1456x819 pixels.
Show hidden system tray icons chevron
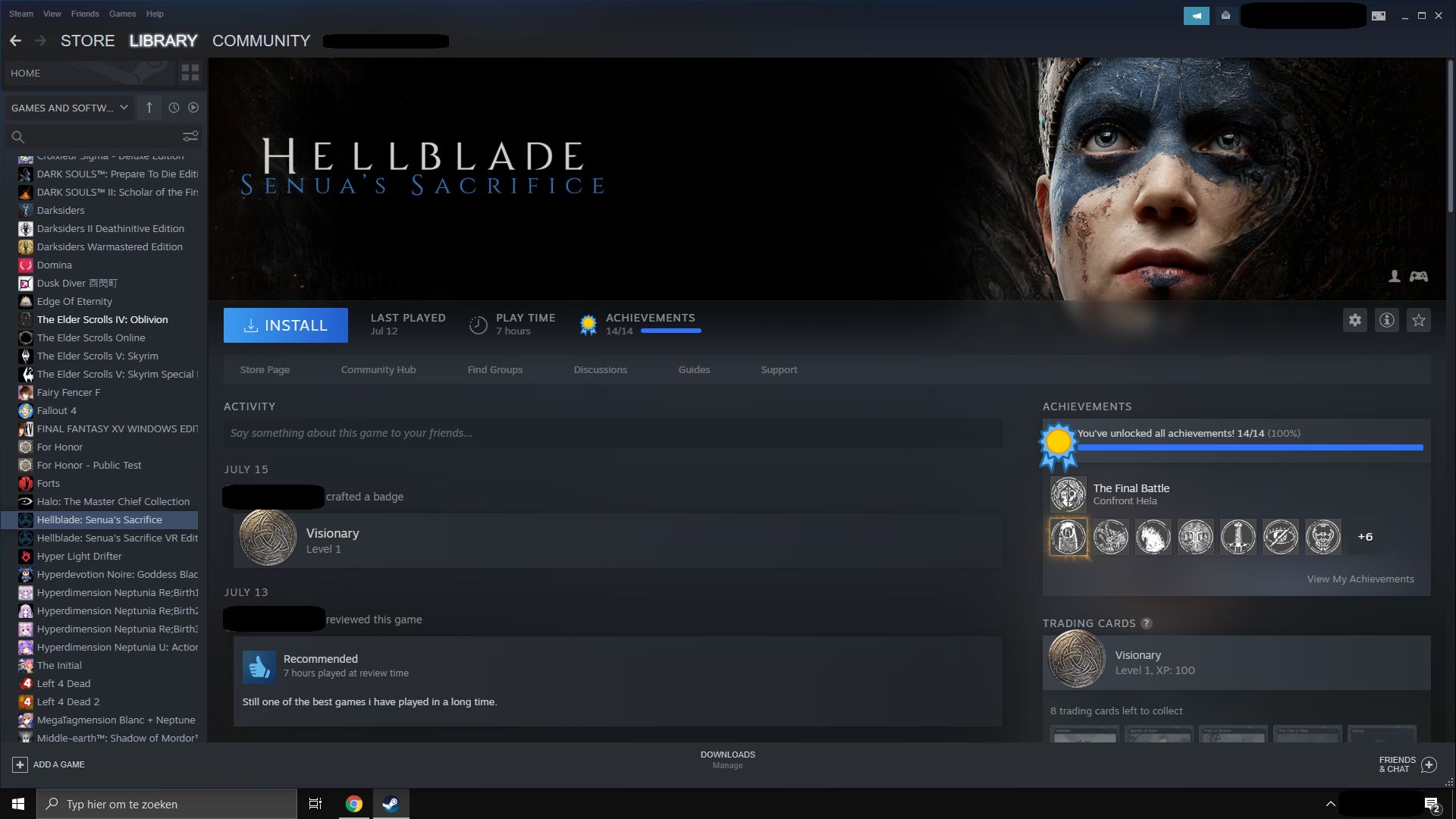pyautogui.click(x=1330, y=804)
